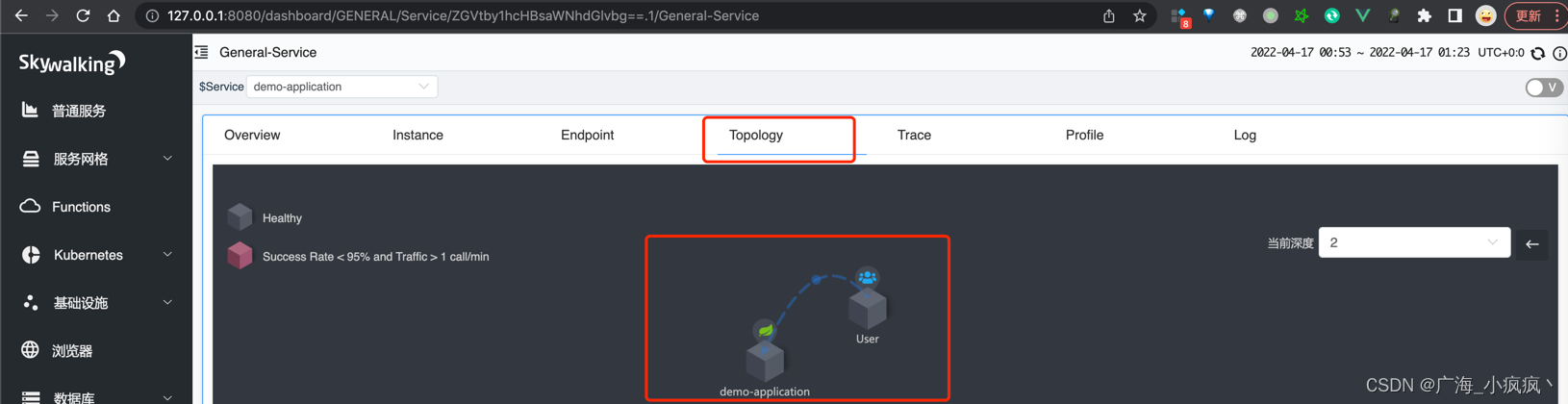Click the browser back arrow
The width and height of the screenshot is (1568, 404).
tap(21, 15)
